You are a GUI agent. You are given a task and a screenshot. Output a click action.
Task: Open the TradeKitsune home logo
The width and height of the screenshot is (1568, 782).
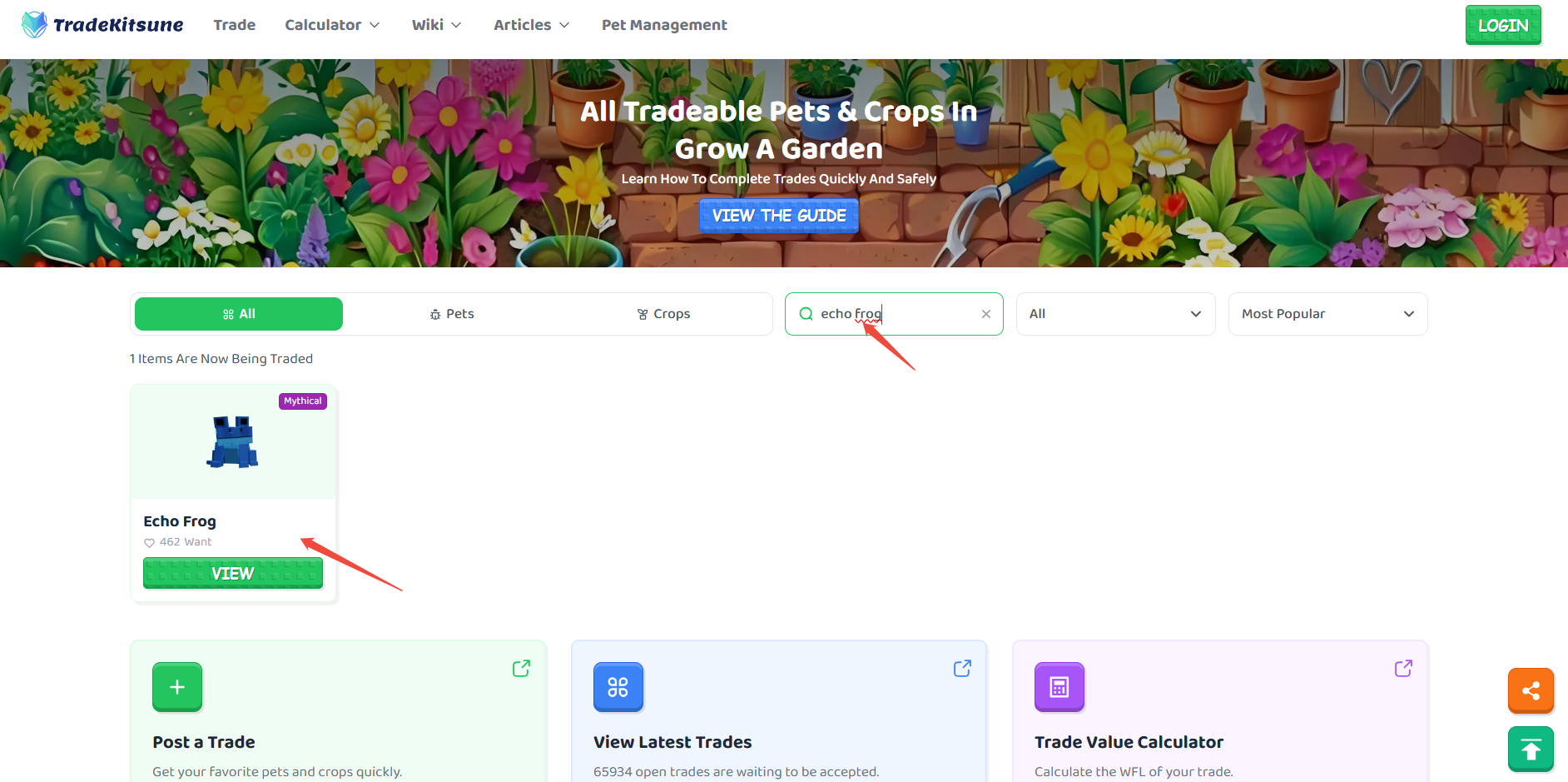pos(102,25)
